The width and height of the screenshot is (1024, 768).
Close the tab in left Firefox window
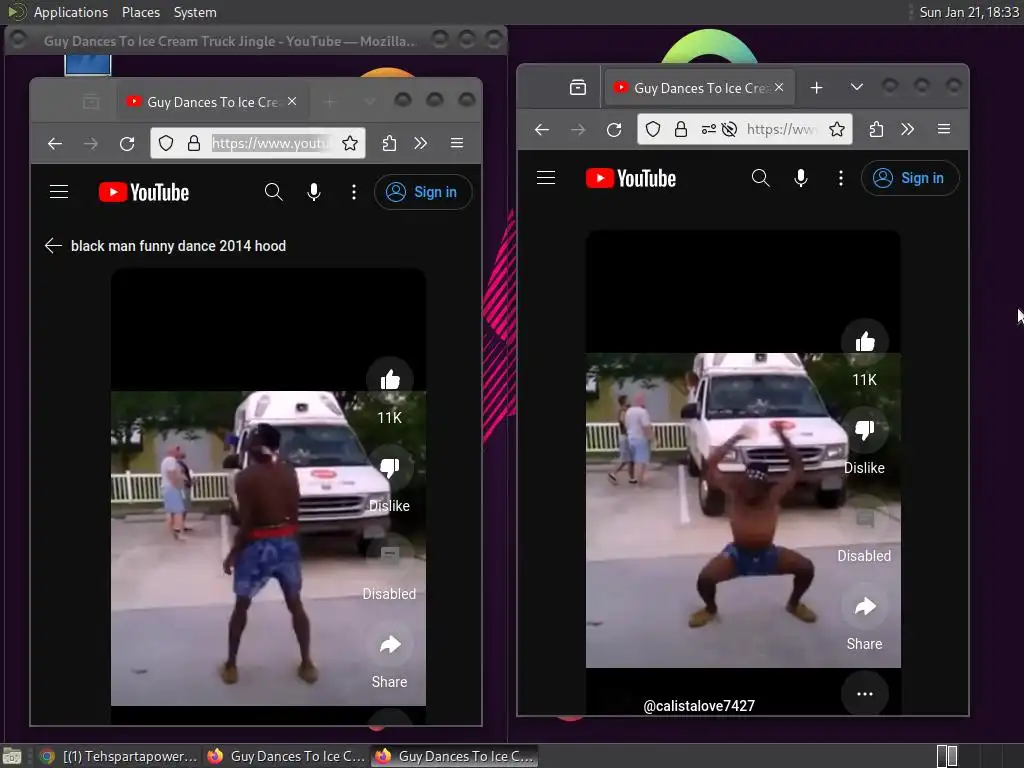[x=292, y=101]
